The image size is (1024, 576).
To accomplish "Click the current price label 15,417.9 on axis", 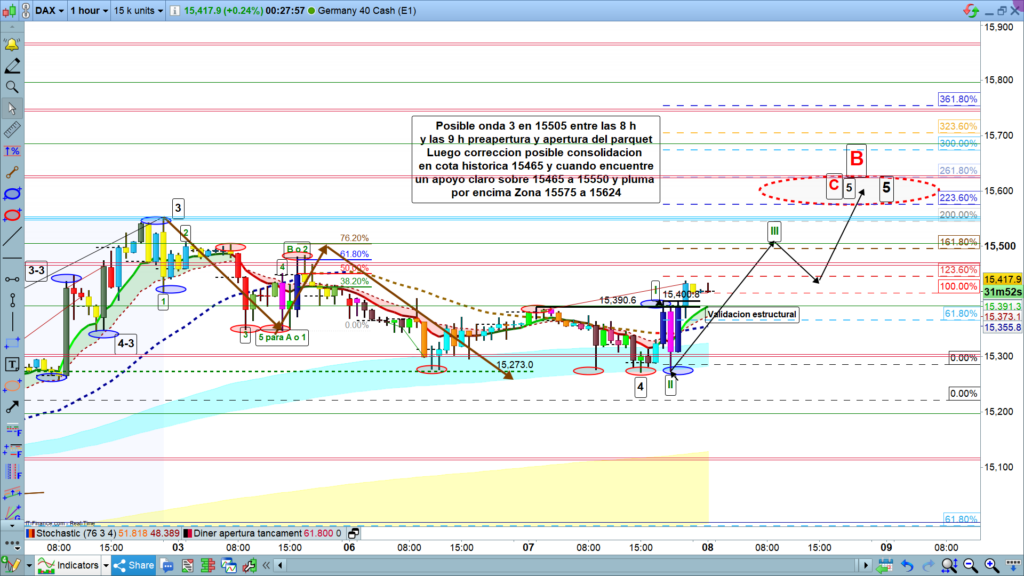I will pyautogui.click(x=1001, y=280).
